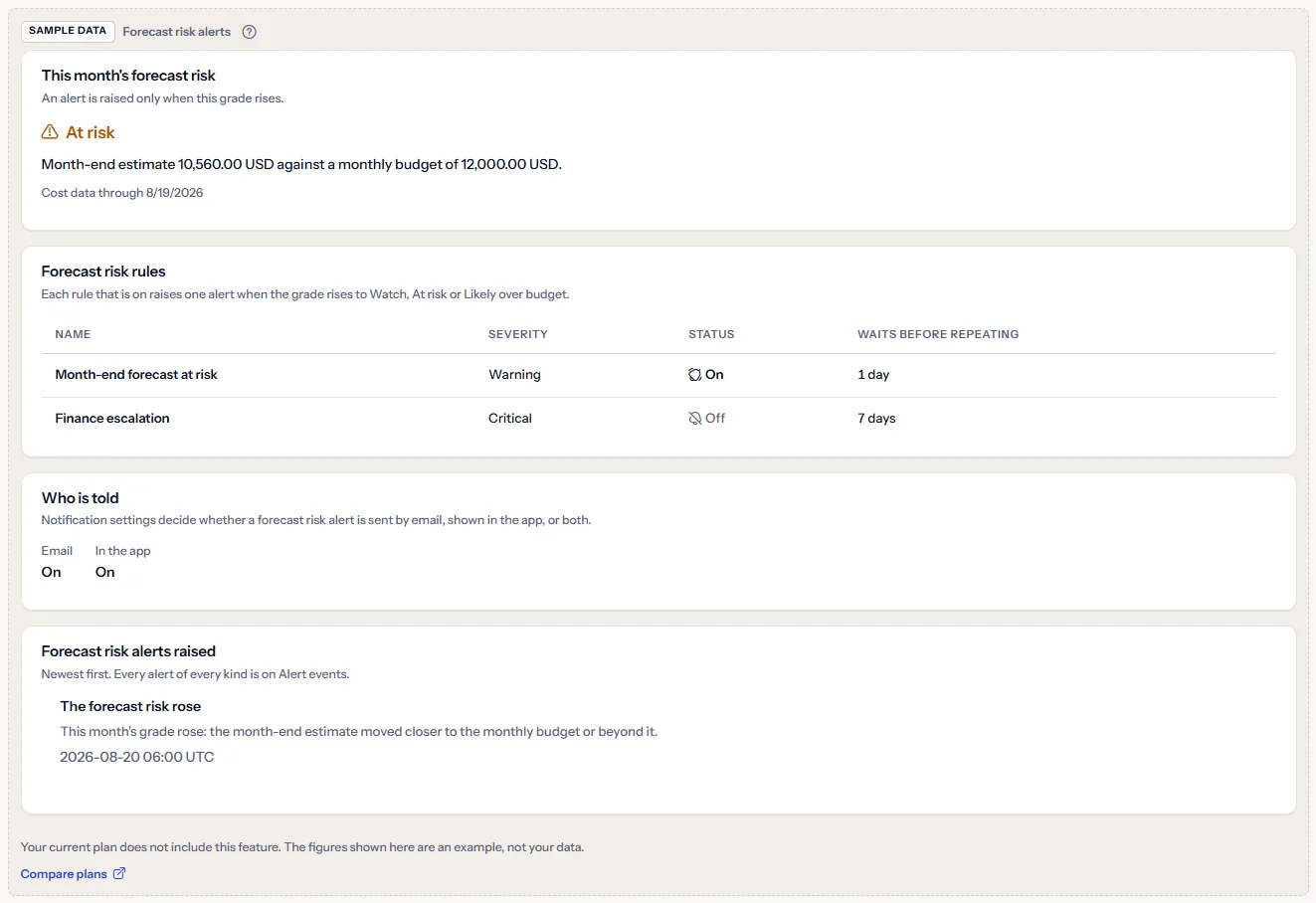Click the Email notification On value
This screenshot has height=903, width=1316.
coord(52,572)
